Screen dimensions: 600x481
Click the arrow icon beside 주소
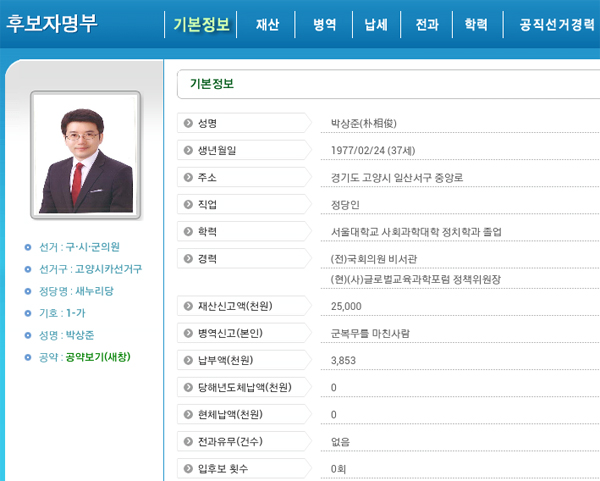(x=187, y=178)
